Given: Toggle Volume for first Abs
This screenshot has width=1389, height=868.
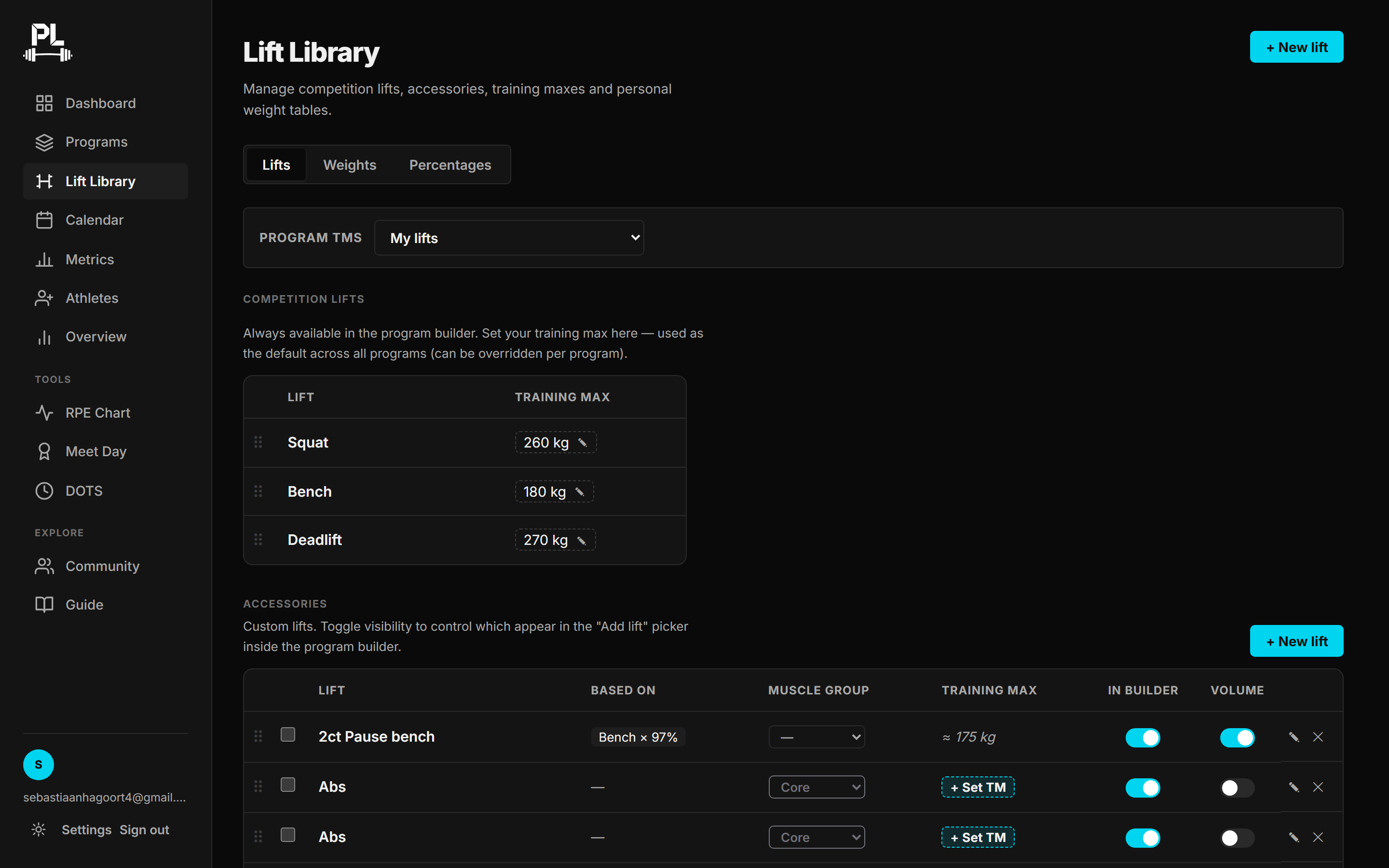Looking at the screenshot, I should [x=1238, y=787].
